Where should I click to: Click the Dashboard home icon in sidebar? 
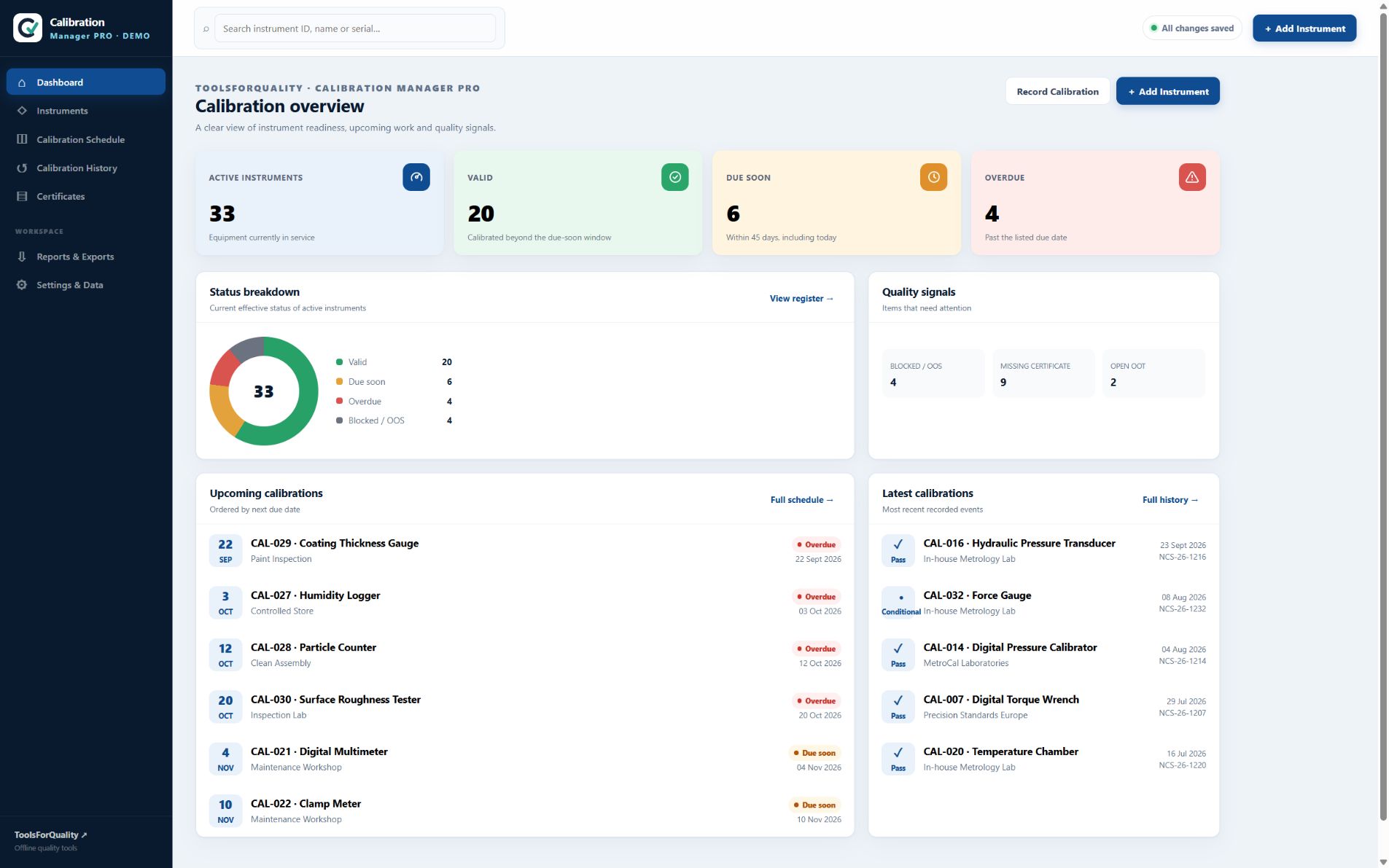[x=22, y=82]
